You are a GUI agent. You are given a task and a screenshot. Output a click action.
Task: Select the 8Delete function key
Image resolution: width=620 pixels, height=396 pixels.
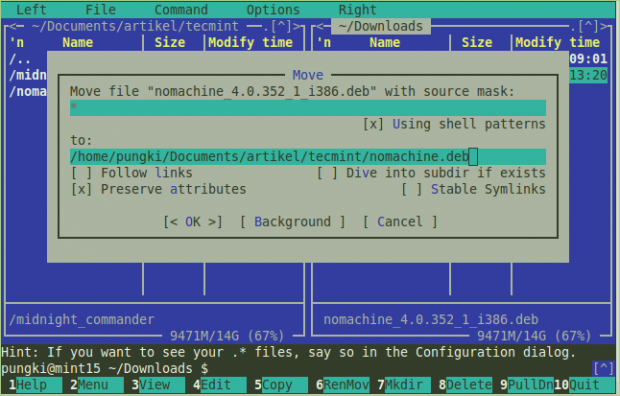click(x=465, y=385)
